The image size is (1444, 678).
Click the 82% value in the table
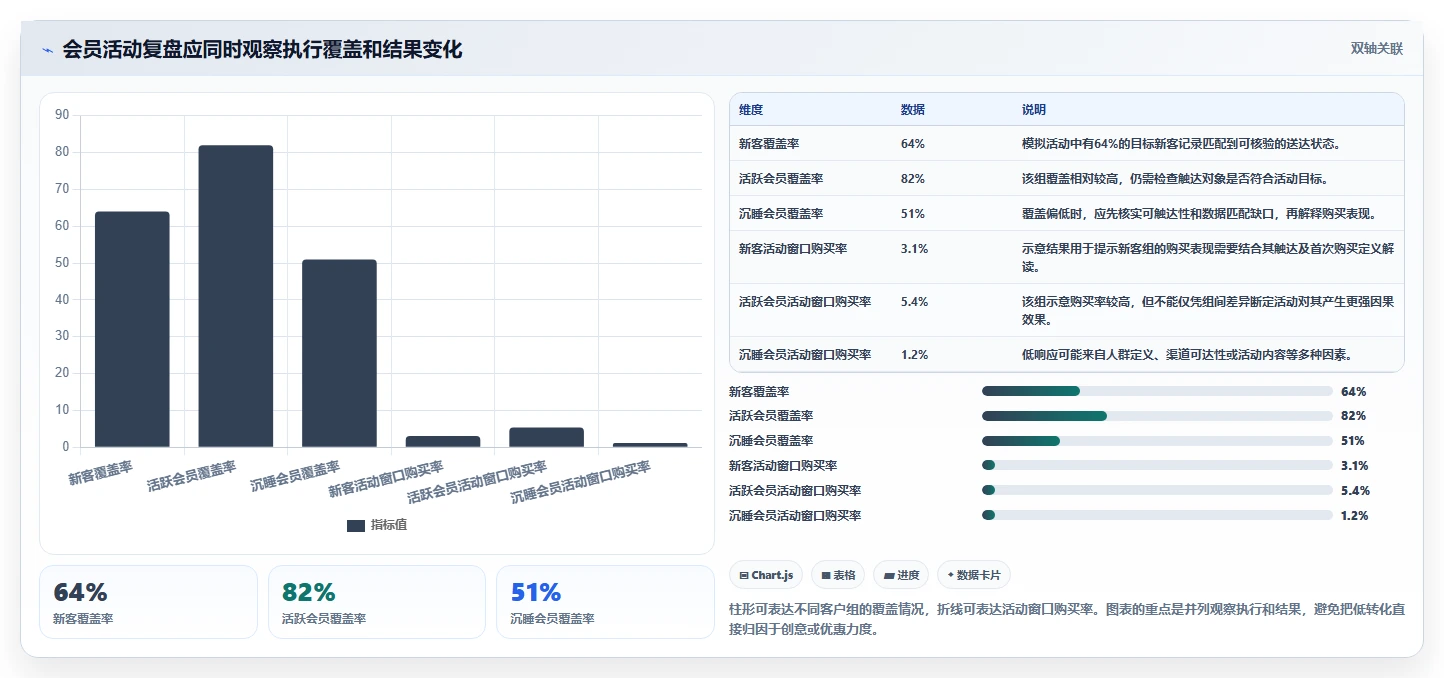[x=913, y=178]
